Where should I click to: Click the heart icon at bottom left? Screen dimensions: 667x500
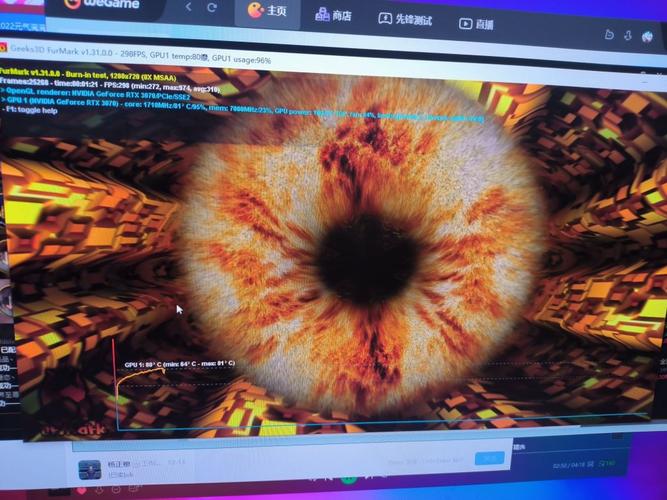tap(82, 491)
